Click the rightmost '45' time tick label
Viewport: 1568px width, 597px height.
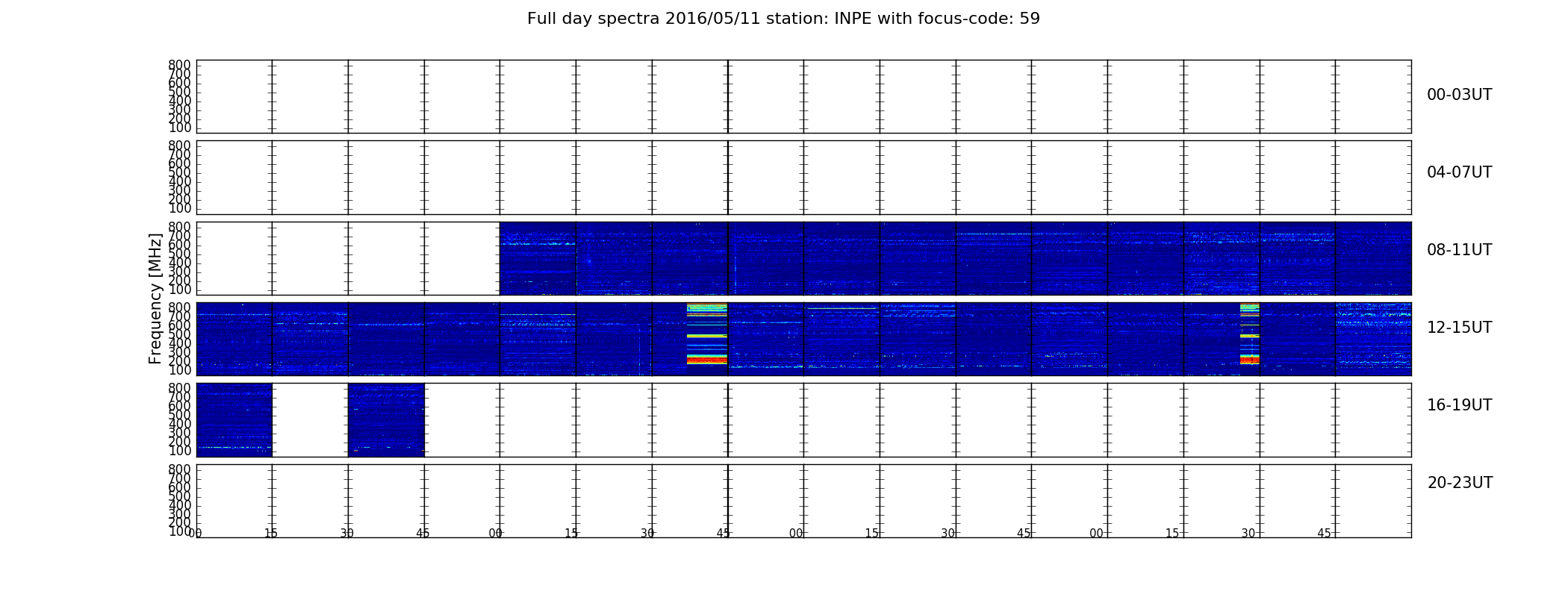pyautogui.click(x=1324, y=533)
